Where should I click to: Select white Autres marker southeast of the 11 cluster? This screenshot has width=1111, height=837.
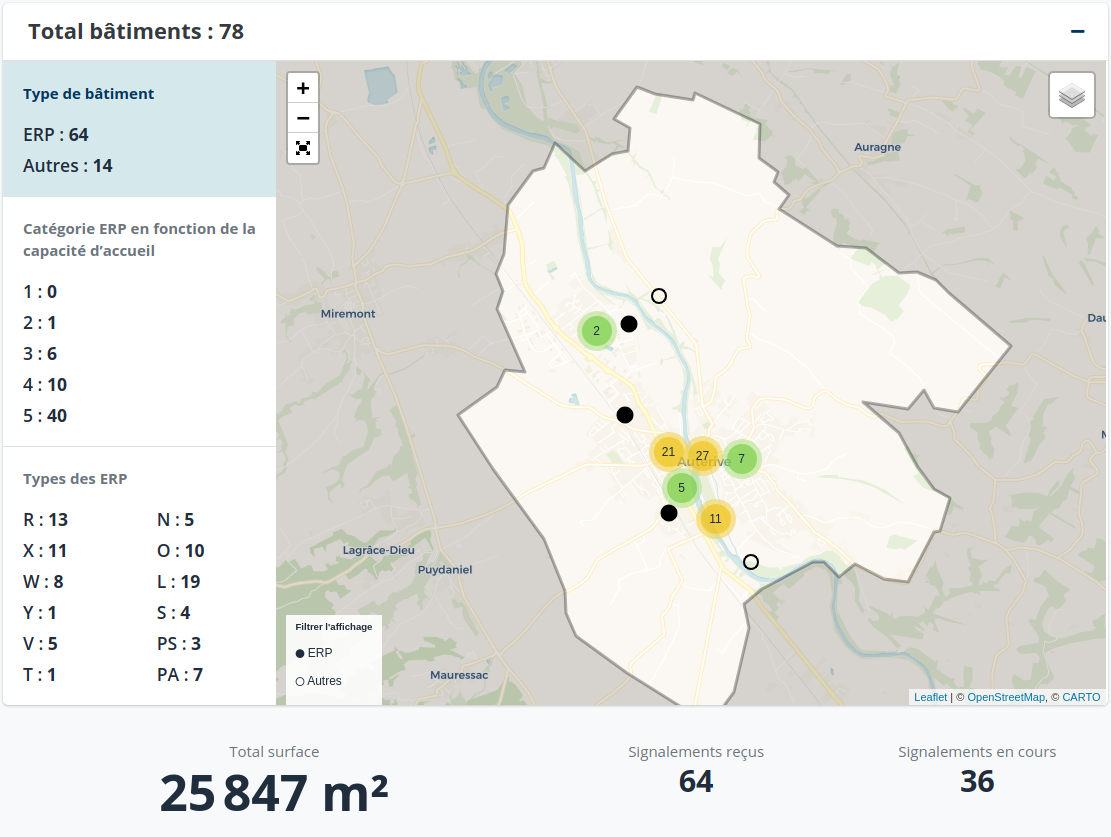[751, 562]
